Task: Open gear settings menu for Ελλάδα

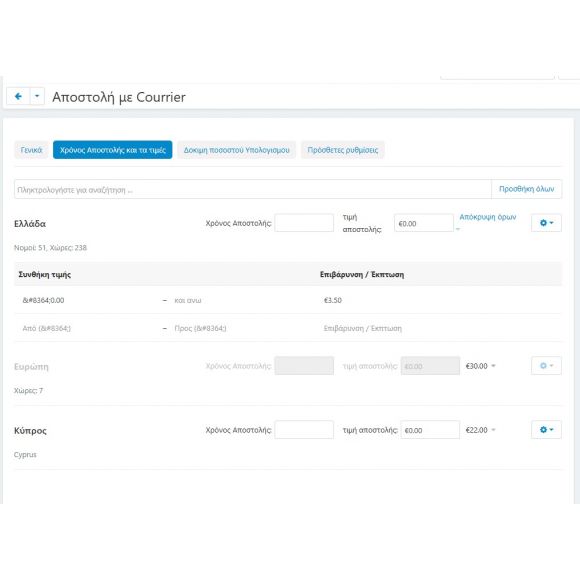Action: pyautogui.click(x=546, y=223)
